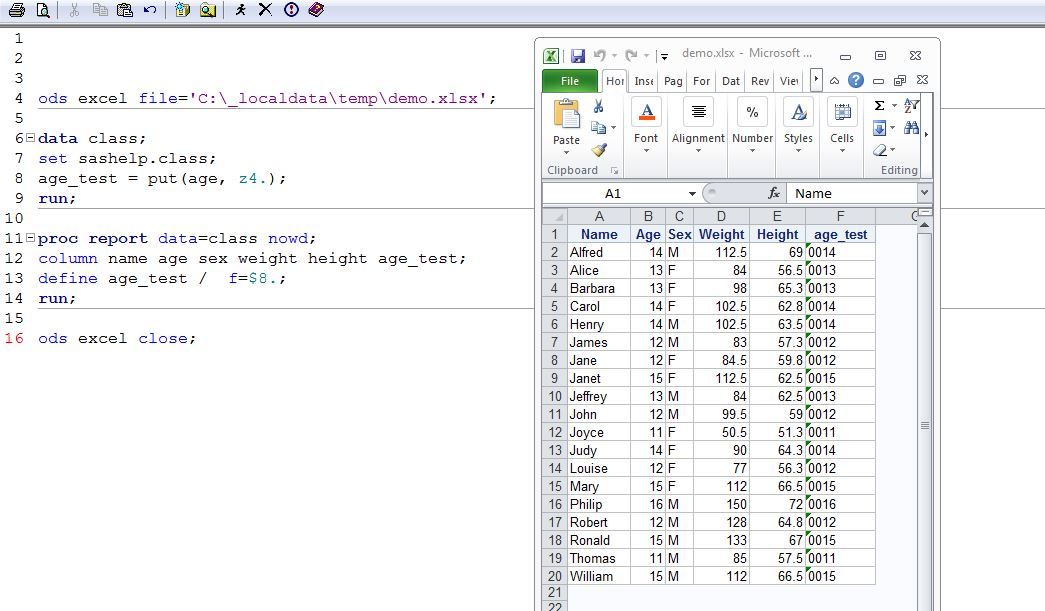
Task: Click the Find & Select binoculars icon
Action: [911, 128]
